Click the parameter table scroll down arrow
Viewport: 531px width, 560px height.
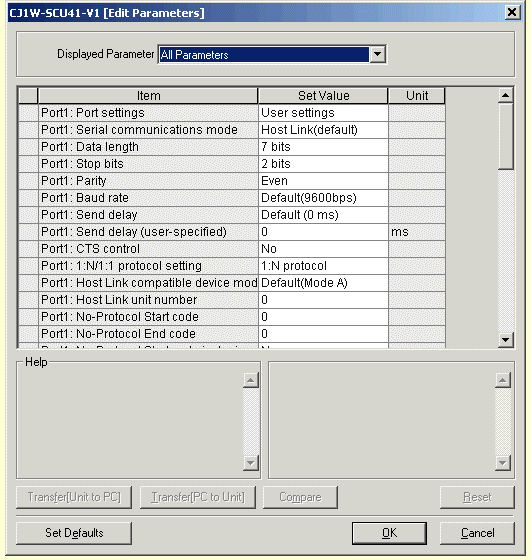tap(506, 340)
